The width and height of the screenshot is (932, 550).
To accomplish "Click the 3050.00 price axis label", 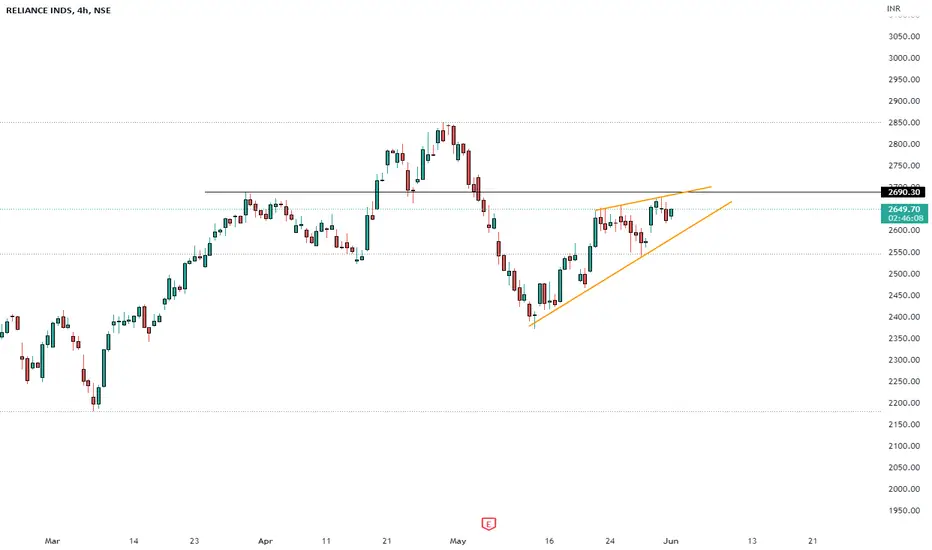I will 903,36.
